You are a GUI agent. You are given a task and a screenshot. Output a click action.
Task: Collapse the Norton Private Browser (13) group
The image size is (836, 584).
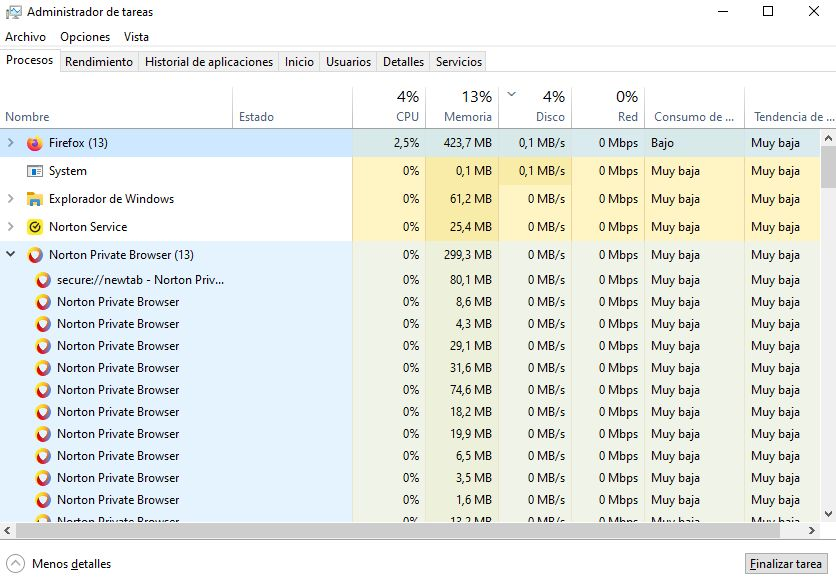(11, 254)
